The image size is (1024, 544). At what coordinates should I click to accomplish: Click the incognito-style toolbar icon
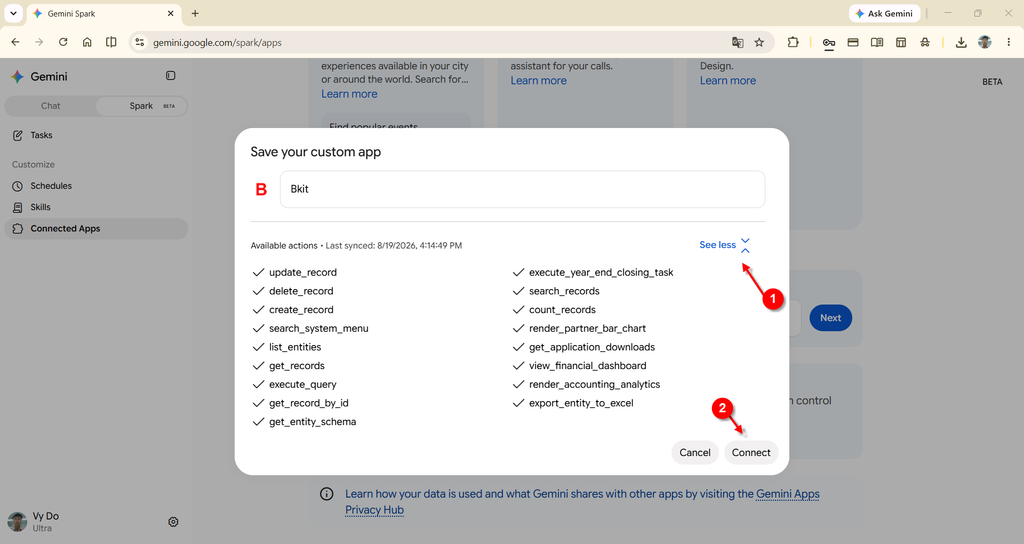pos(925,42)
